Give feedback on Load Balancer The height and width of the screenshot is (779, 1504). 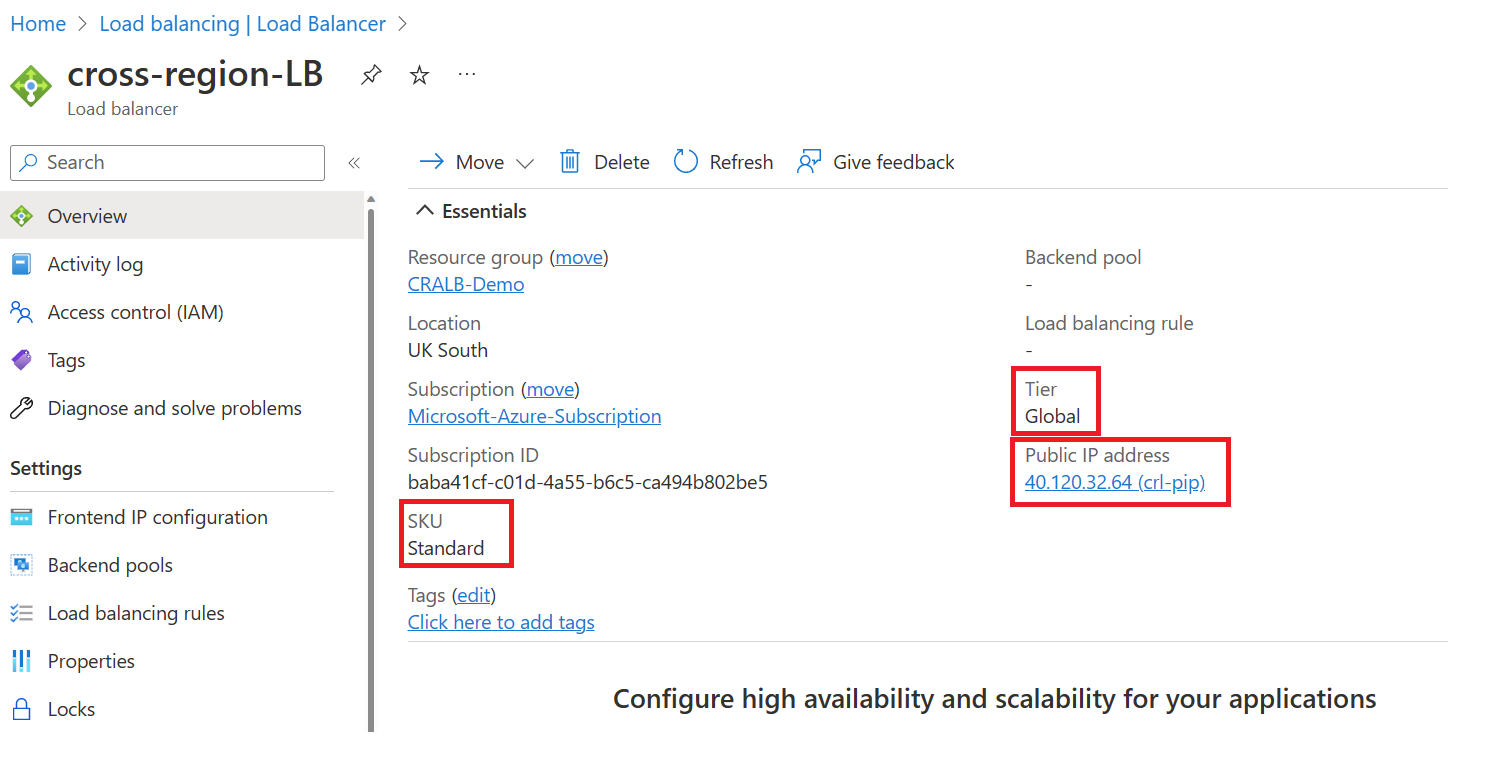tap(875, 161)
